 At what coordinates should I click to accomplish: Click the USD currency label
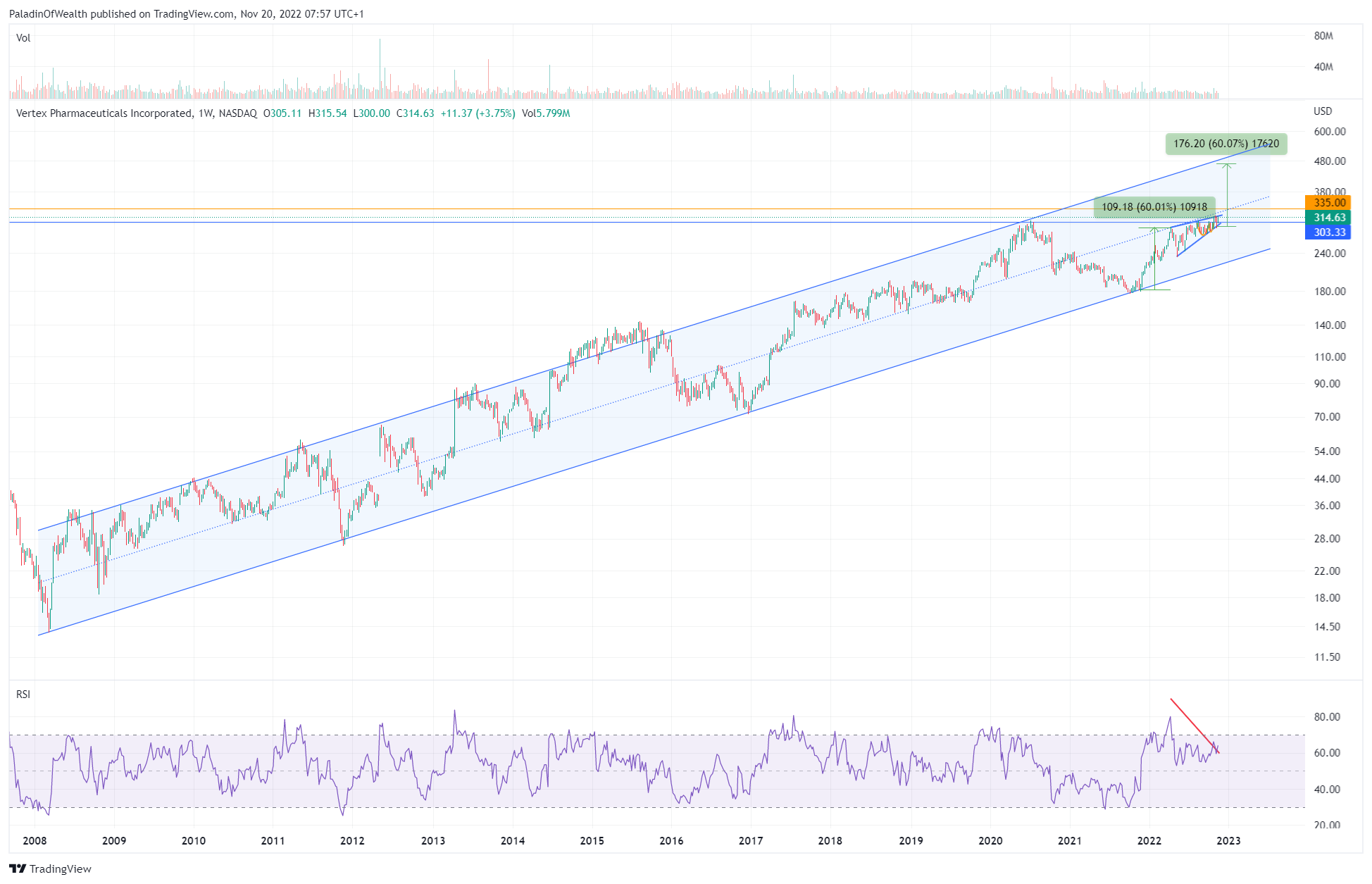pyautogui.click(x=1323, y=111)
